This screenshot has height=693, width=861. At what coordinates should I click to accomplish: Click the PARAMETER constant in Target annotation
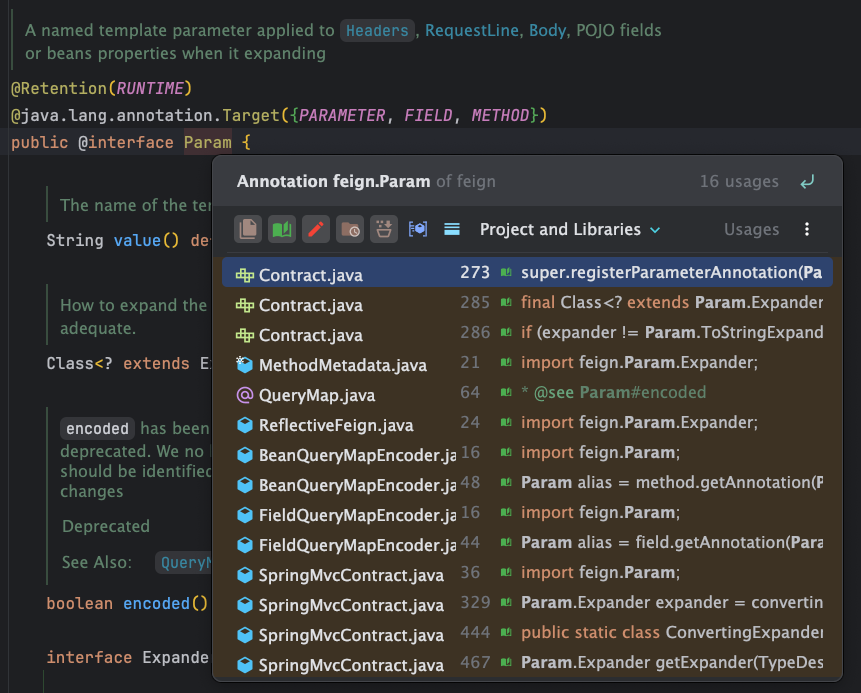[x=342, y=115]
